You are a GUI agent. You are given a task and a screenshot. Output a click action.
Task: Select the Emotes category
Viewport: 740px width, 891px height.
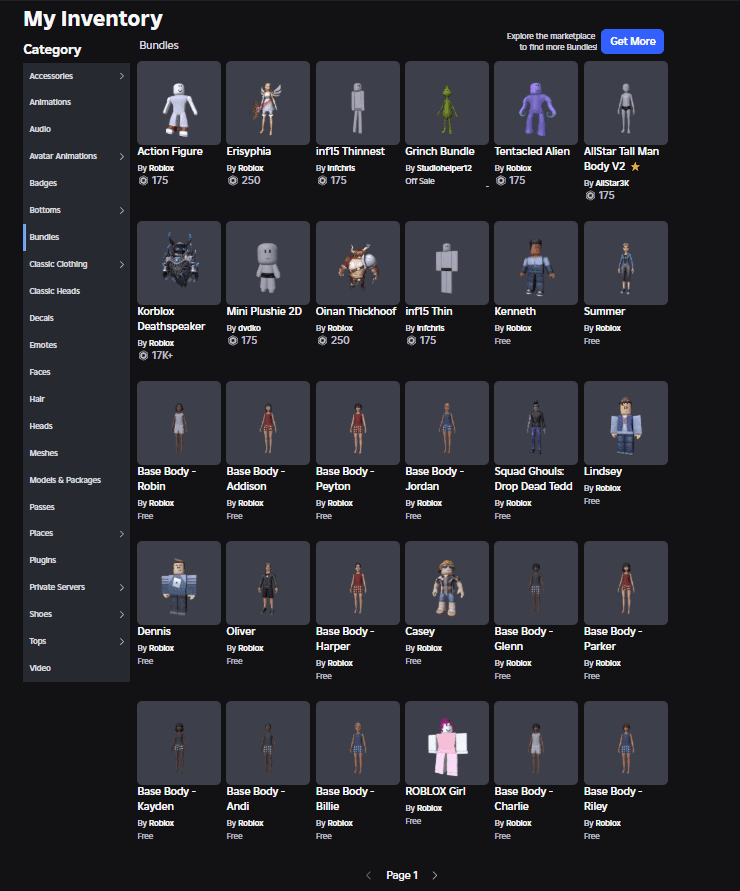coord(43,345)
